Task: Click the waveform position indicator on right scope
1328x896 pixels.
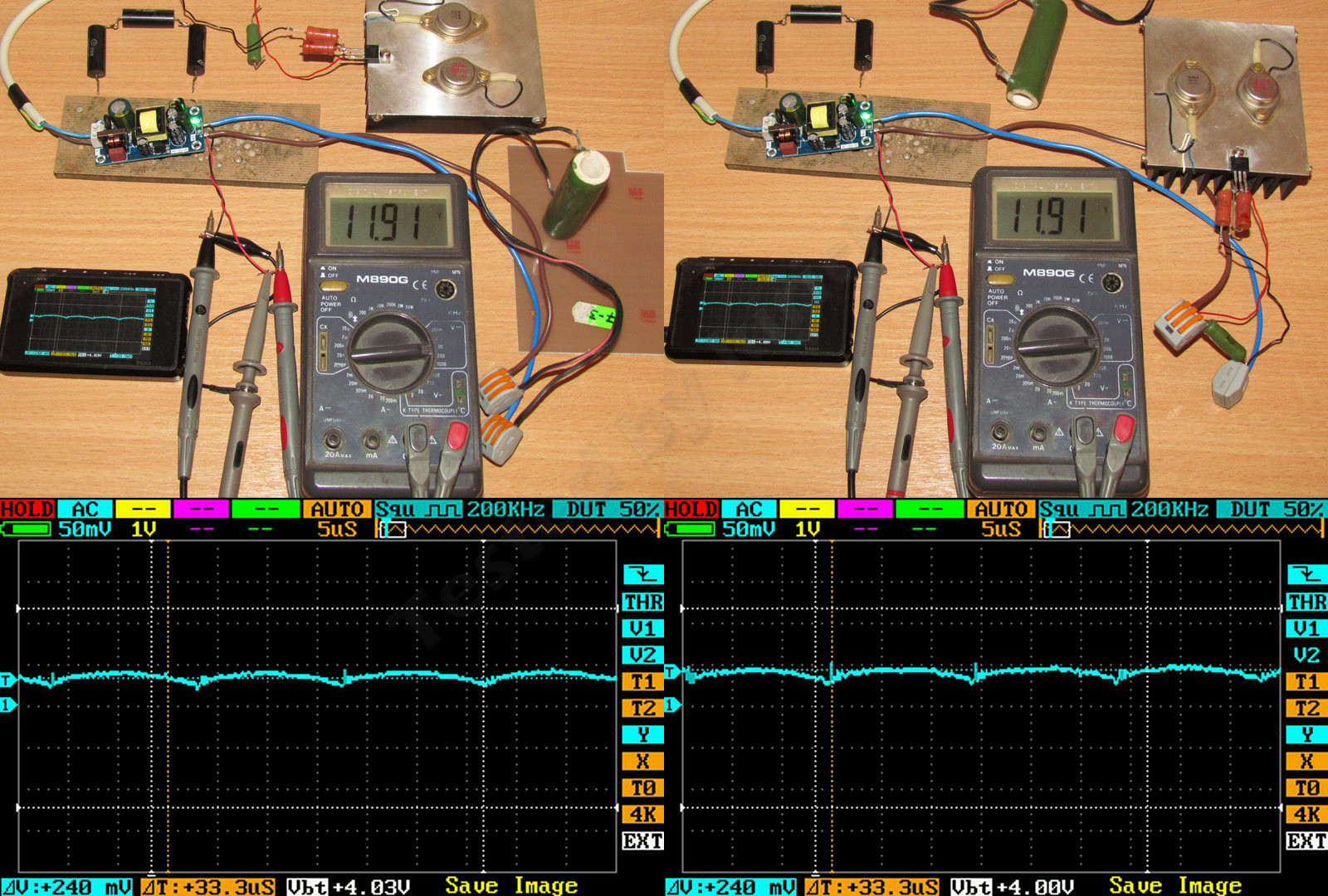Action: [x=1057, y=528]
